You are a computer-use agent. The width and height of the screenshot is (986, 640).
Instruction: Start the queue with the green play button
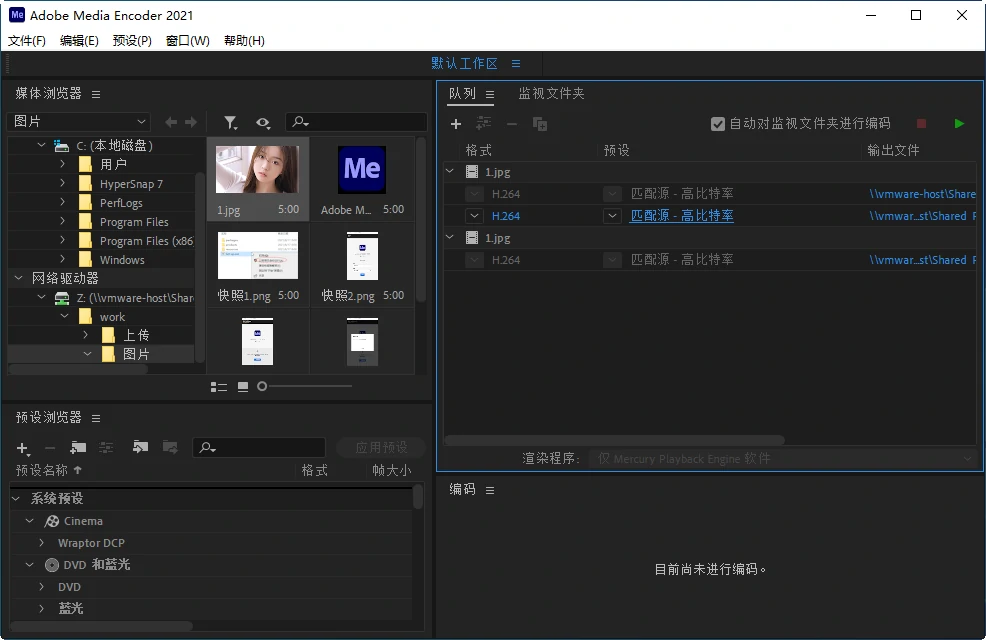click(959, 124)
